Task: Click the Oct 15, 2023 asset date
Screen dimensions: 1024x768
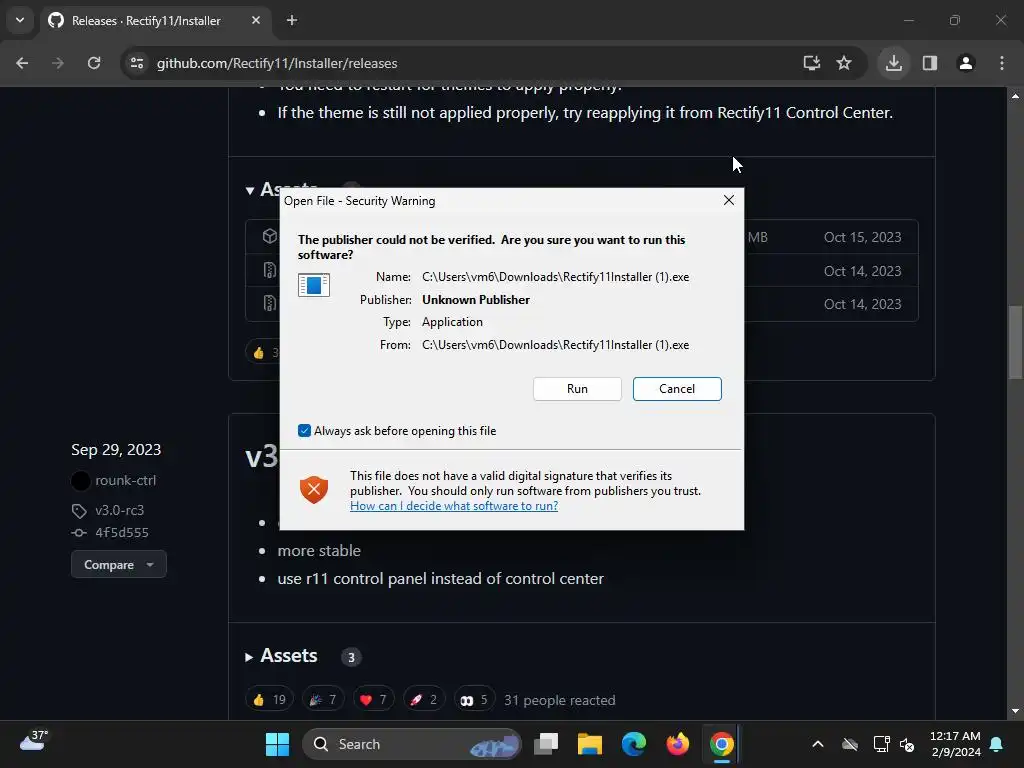Action: (x=862, y=237)
